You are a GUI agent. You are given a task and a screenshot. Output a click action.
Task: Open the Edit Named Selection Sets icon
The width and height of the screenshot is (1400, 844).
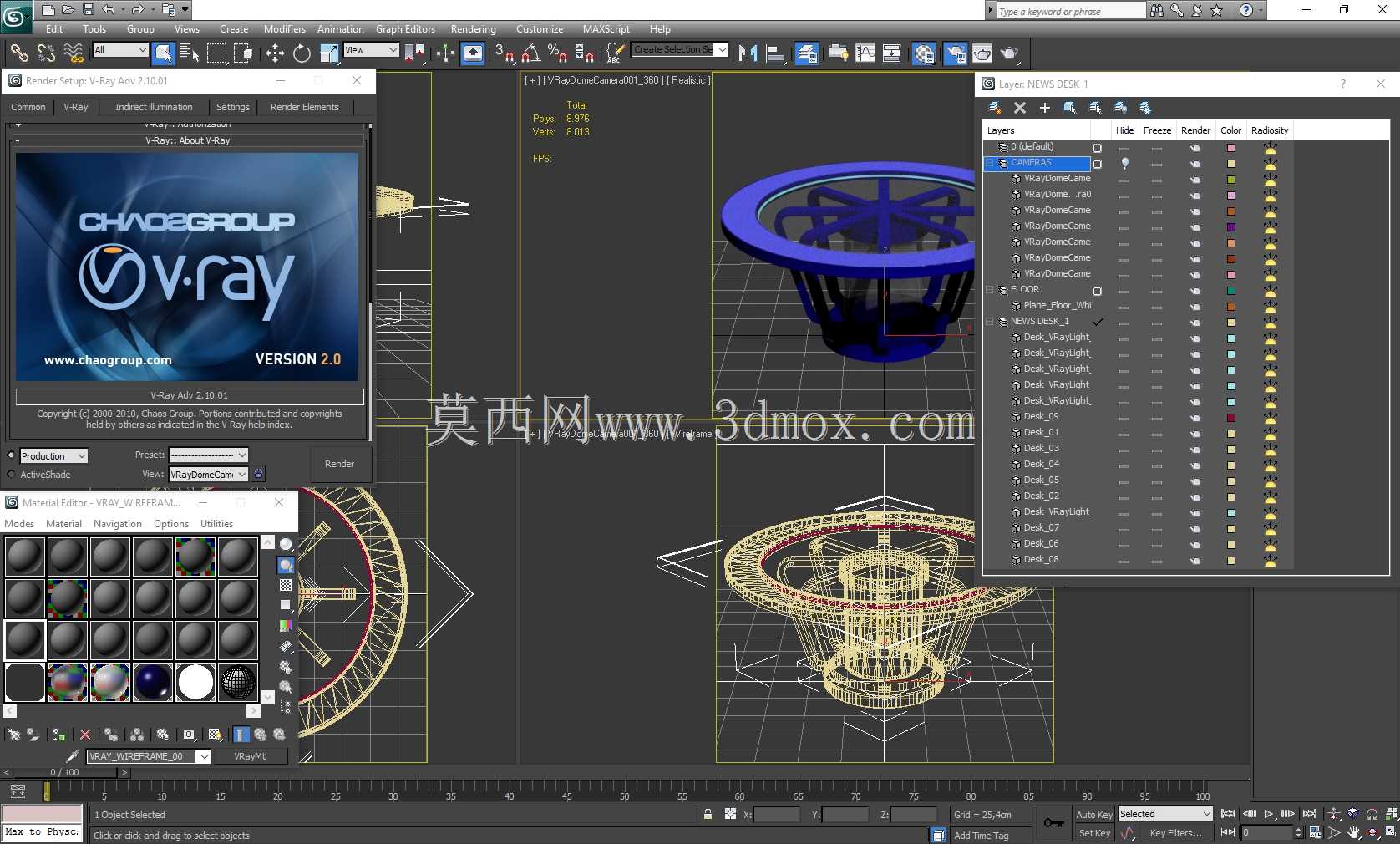click(614, 53)
